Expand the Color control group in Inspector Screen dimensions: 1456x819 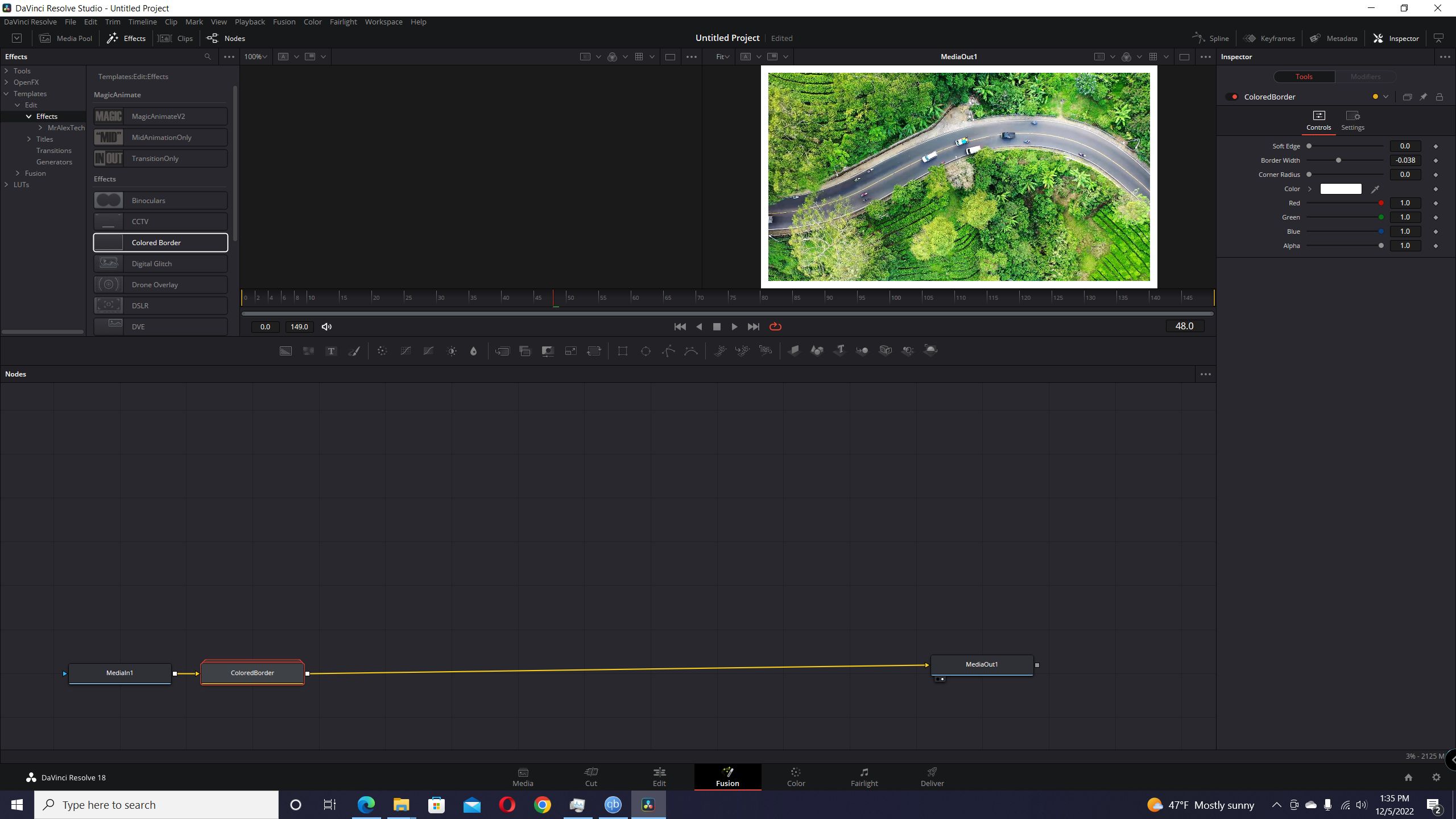coord(1310,189)
